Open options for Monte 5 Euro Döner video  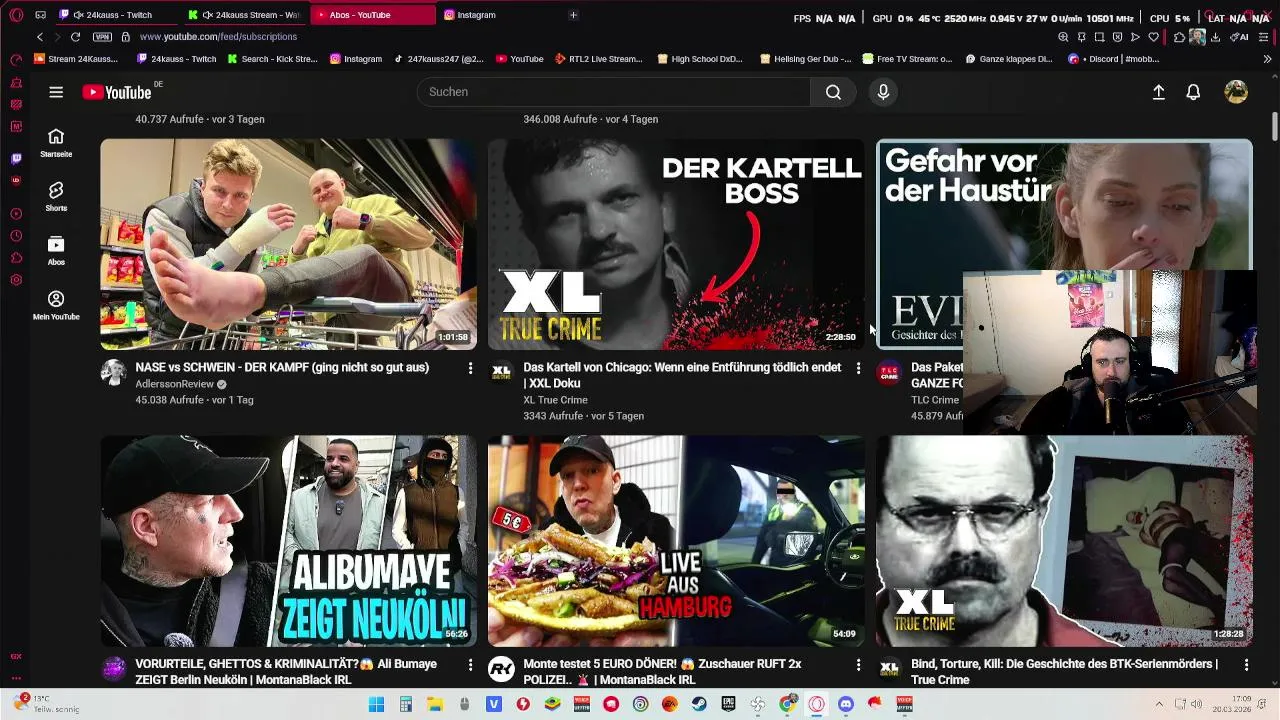[x=858, y=664]
